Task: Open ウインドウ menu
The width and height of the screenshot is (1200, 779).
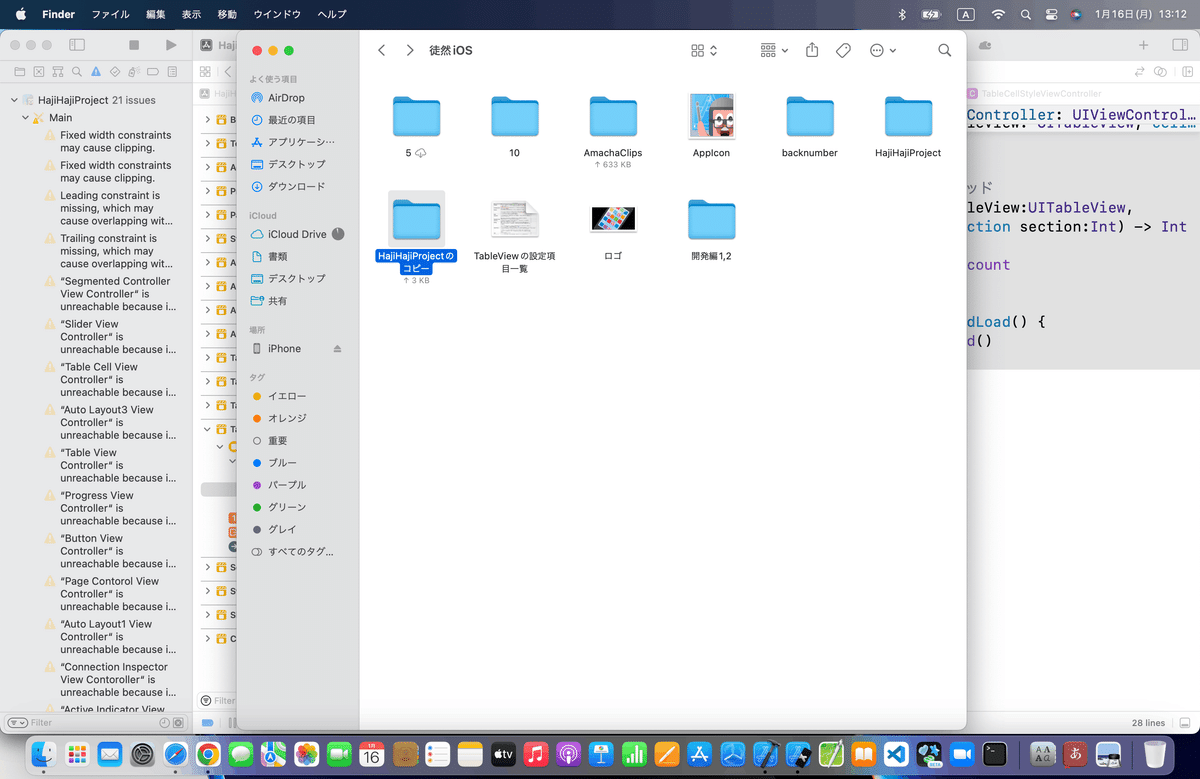Action: coord(277,14)
